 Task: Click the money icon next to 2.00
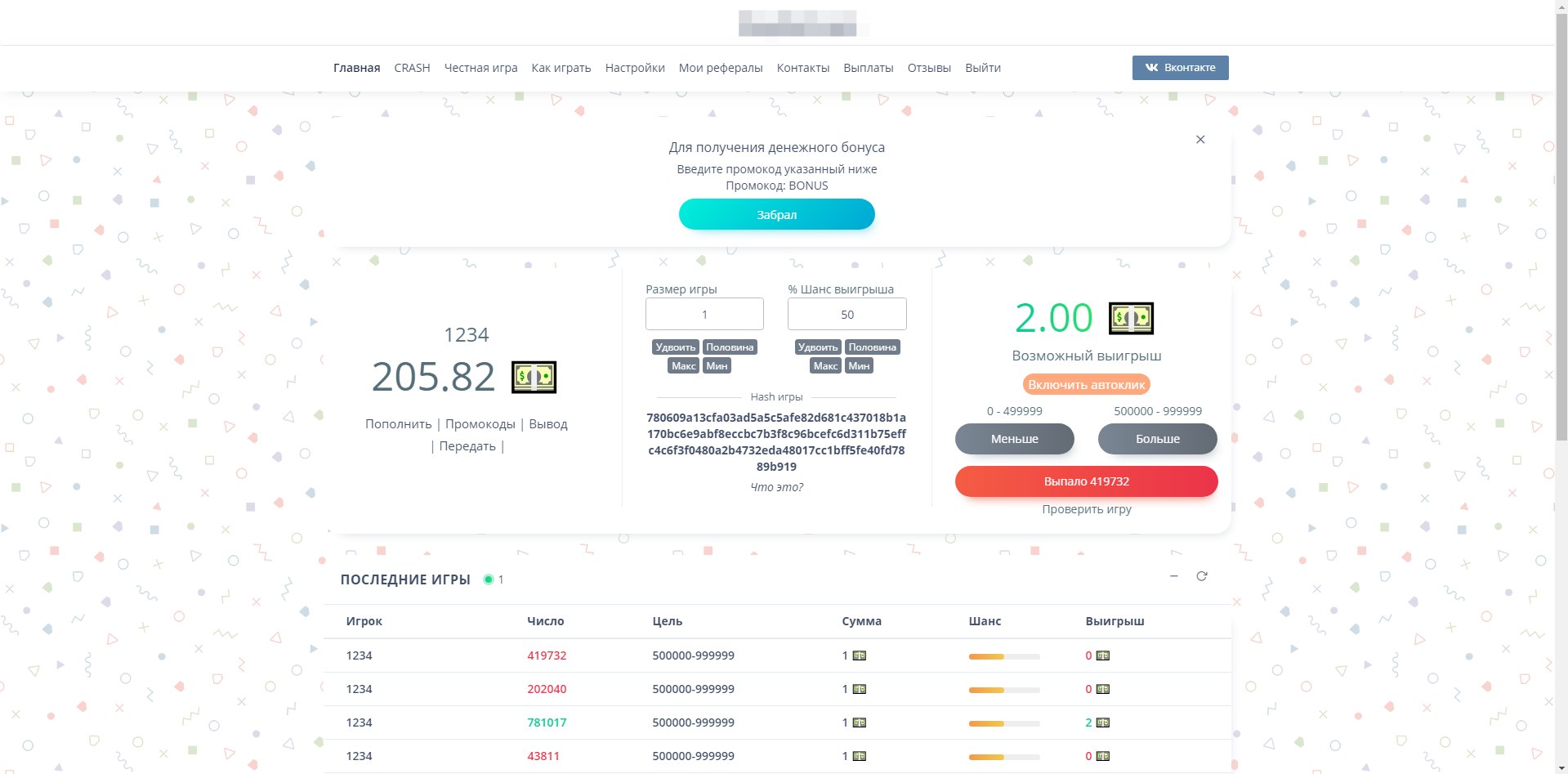pos(1131,319)
